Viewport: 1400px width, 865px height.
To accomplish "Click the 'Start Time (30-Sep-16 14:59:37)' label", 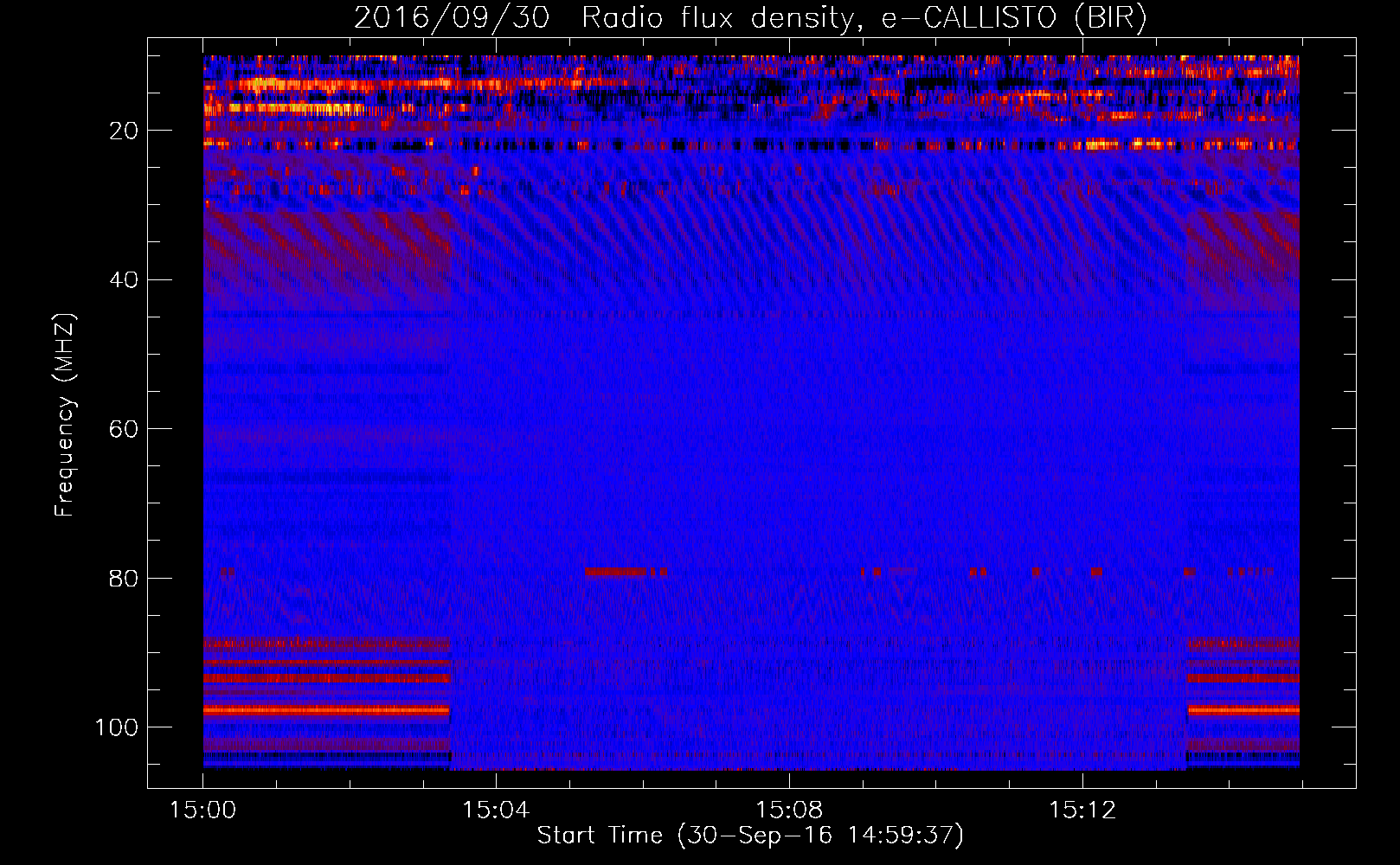I will coord(750,836).
